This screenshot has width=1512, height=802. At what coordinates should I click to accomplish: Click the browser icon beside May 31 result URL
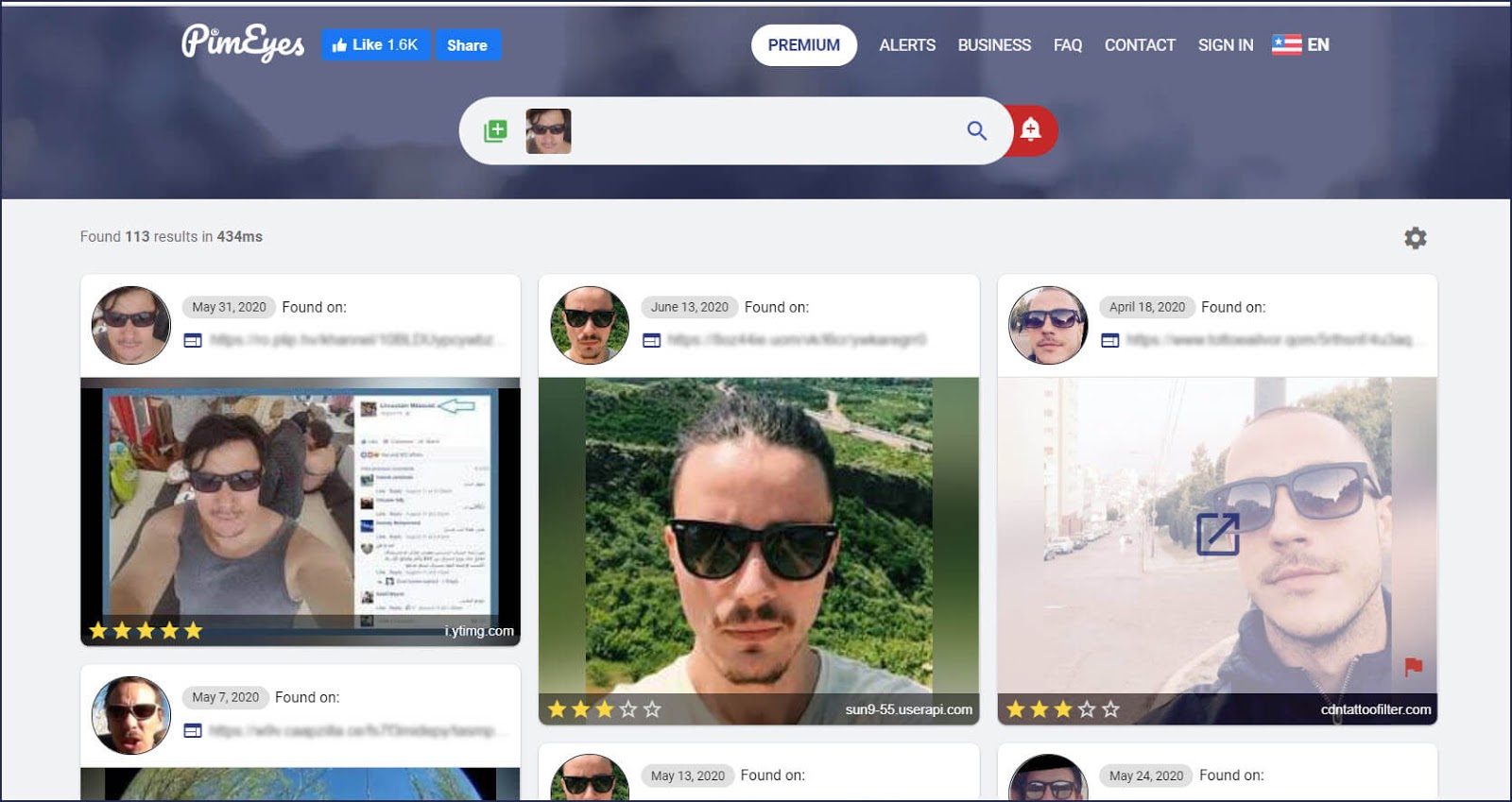click(193, 340)
